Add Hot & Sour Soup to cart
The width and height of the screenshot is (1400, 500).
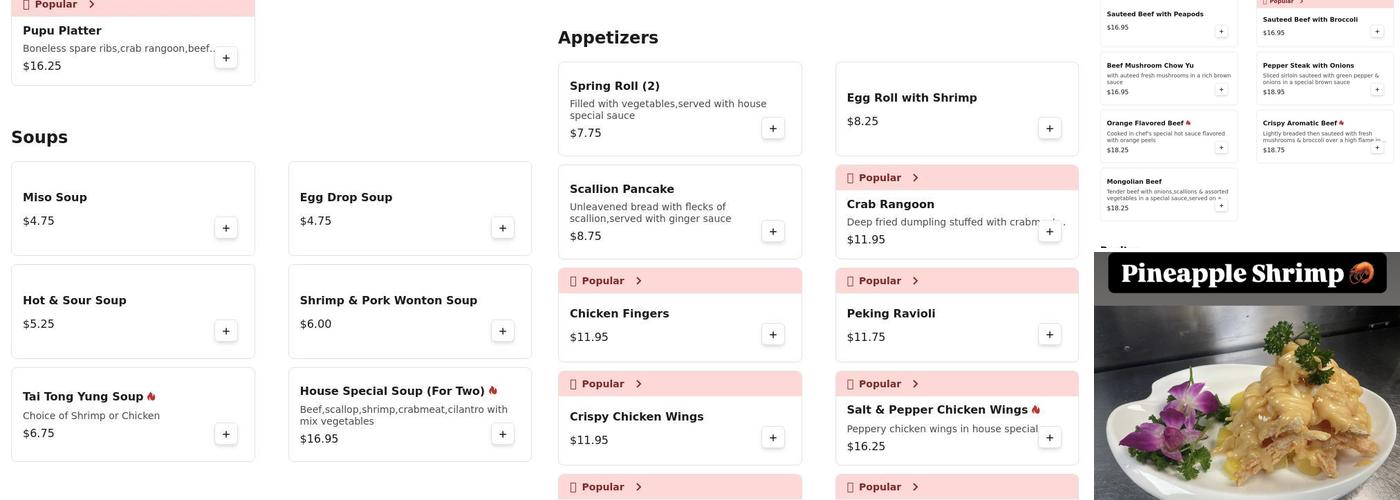[x=226, y=331]
